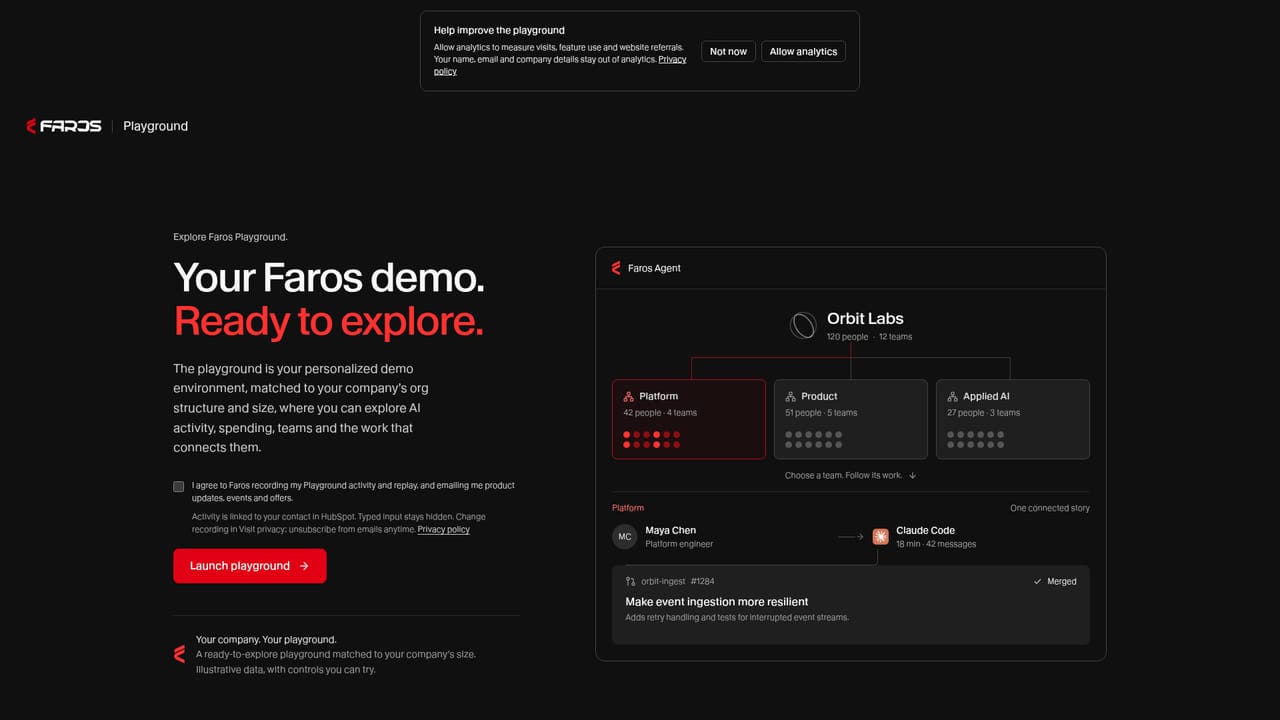Click the Merged checkmark icon
This screenshot has height=720, width=1280.
pyautogui.click(x=1037, y=581)
